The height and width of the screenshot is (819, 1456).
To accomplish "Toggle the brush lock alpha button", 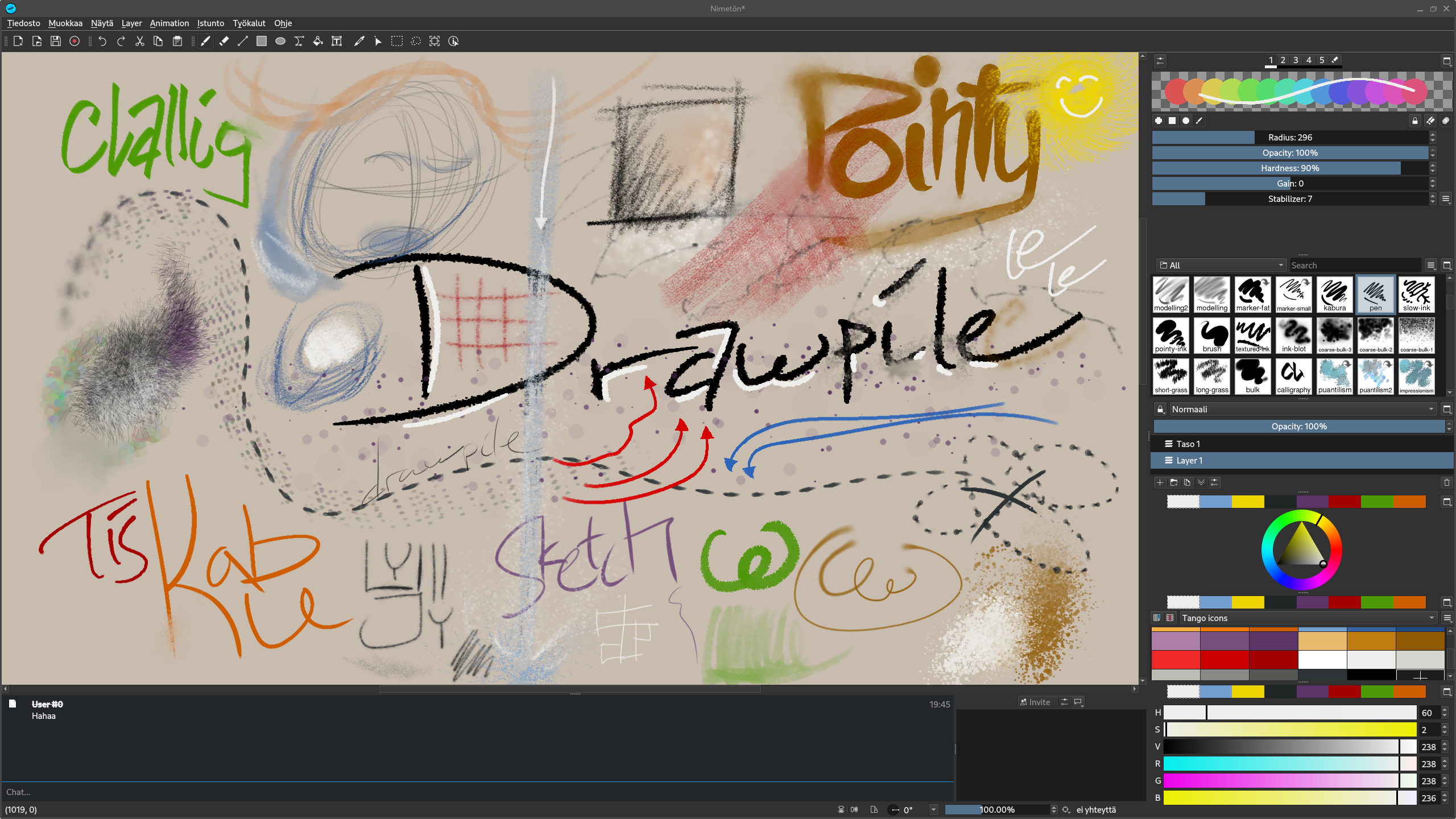I will (1414, 121).
